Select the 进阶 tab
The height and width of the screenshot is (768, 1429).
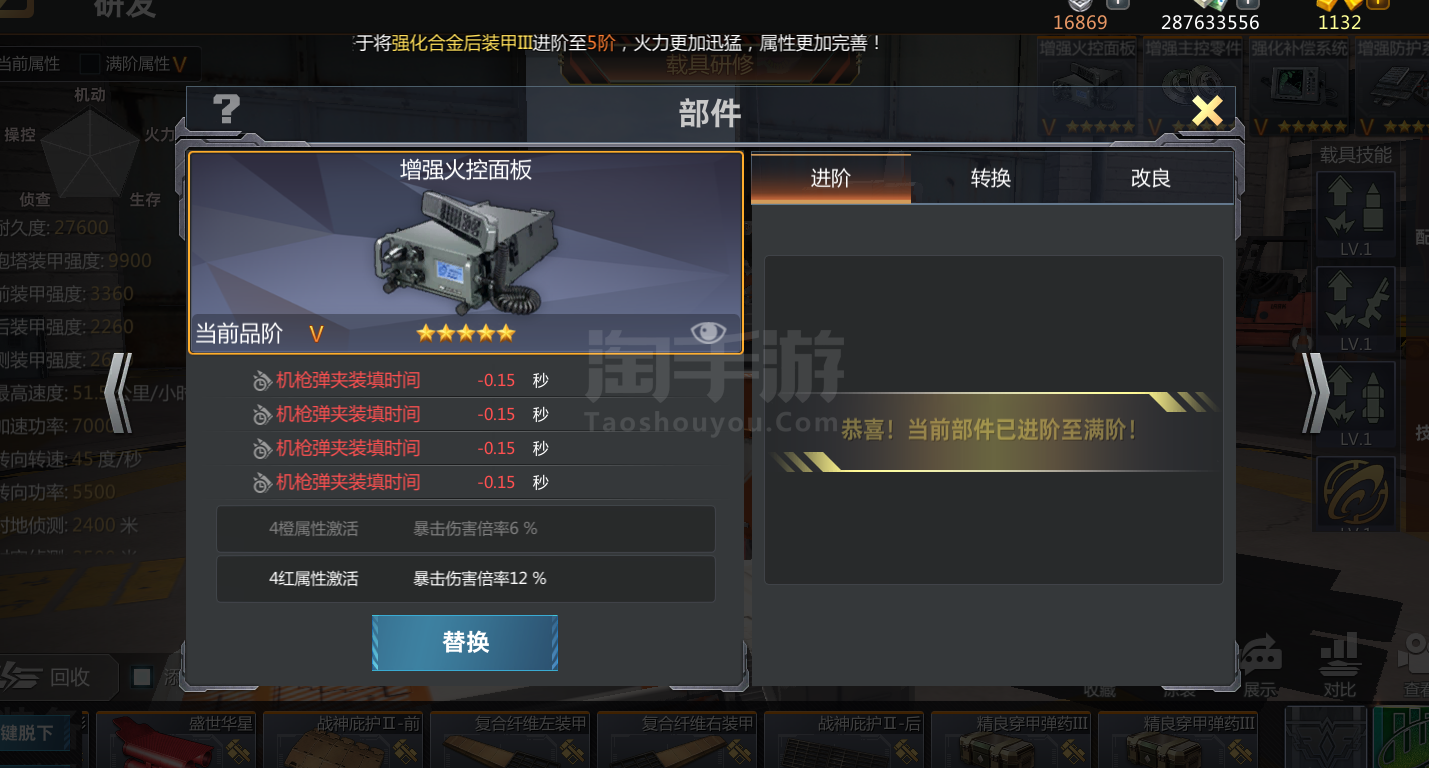tap(831, 178)
